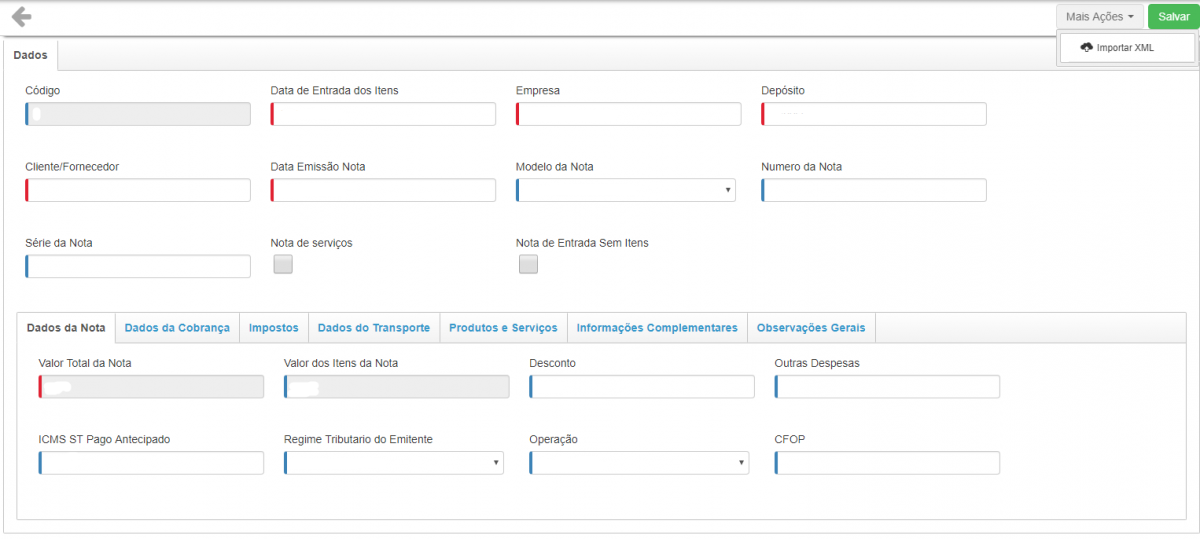The height and width of the screenshot is (539, 1200).
Task: Select the Dados do Transporte tab
Action: [x=373, y=328]
